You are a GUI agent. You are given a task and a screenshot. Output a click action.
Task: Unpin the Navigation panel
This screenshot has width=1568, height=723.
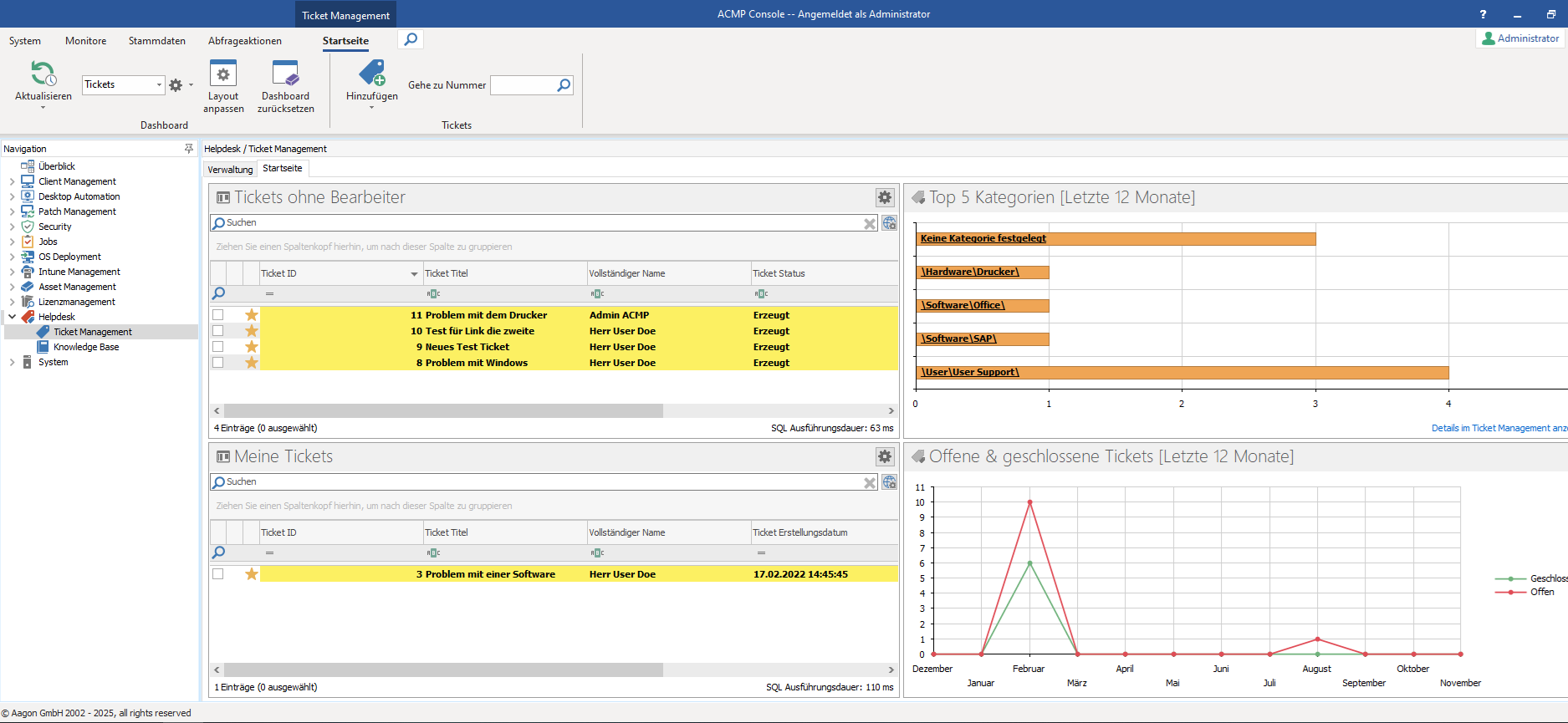click(x=189, y=148)
